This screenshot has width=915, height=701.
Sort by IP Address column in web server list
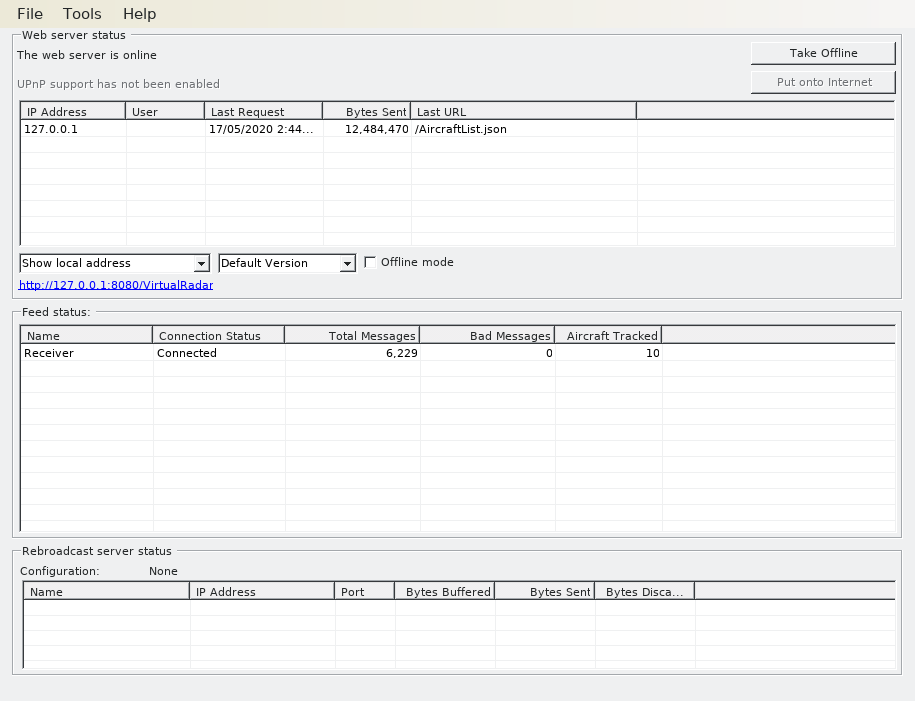tap(72, 112)
